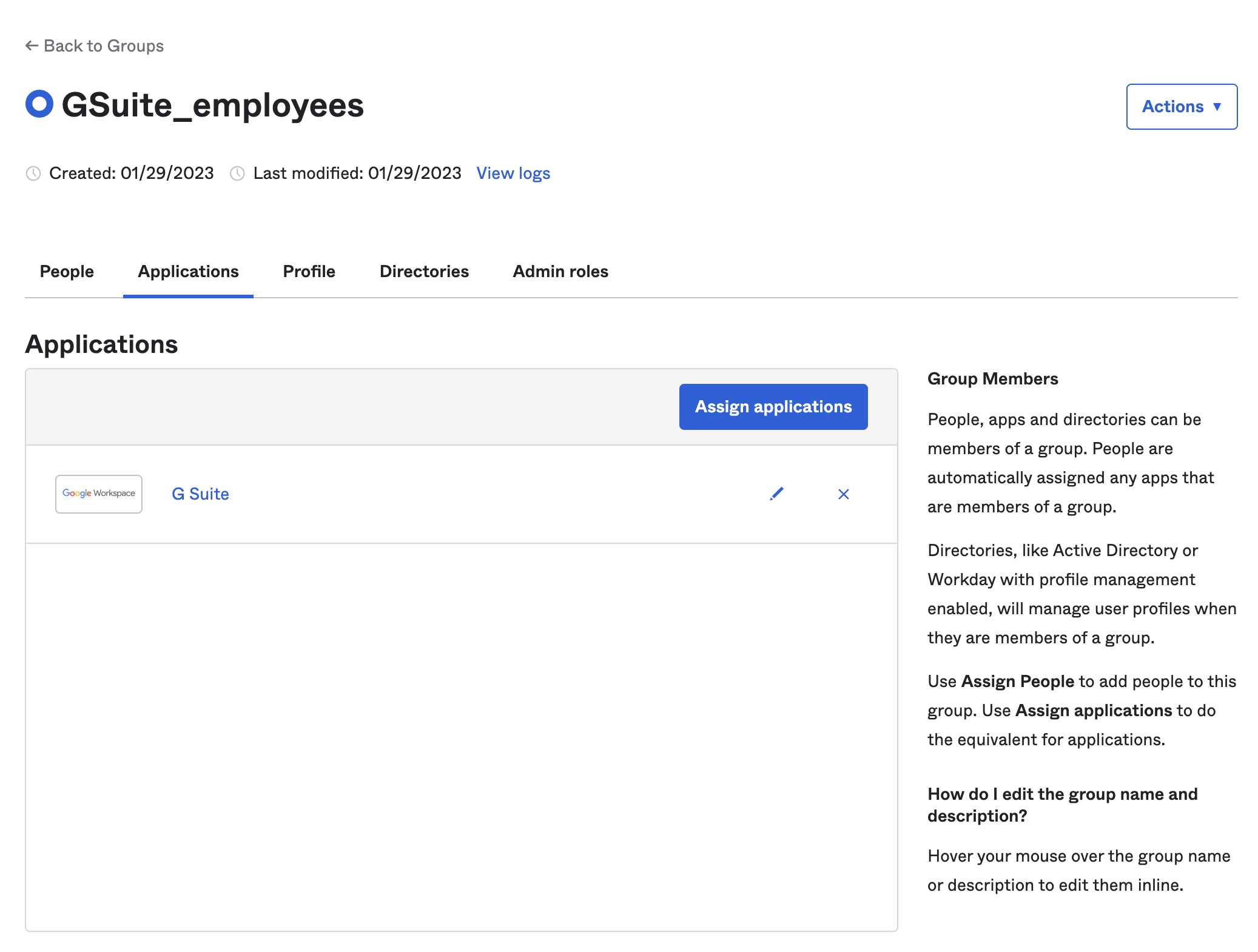Screen dimensions: 1258x952
Task: Click the group name GSuite_employees to edit inline
Action: (214, 104)
